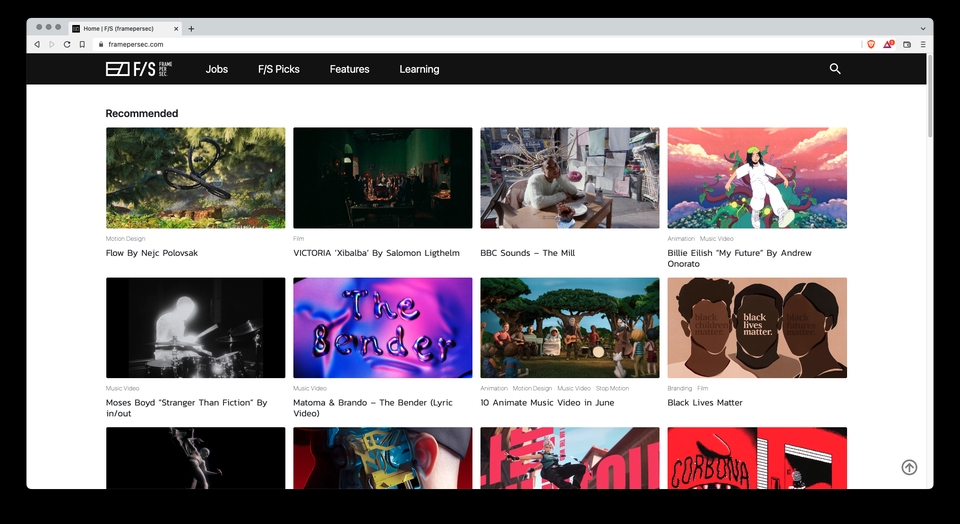The height and width of the screenshot is (524, 960).
Task: Click the F/S Frame Per Sec logo
Action: 139,69
